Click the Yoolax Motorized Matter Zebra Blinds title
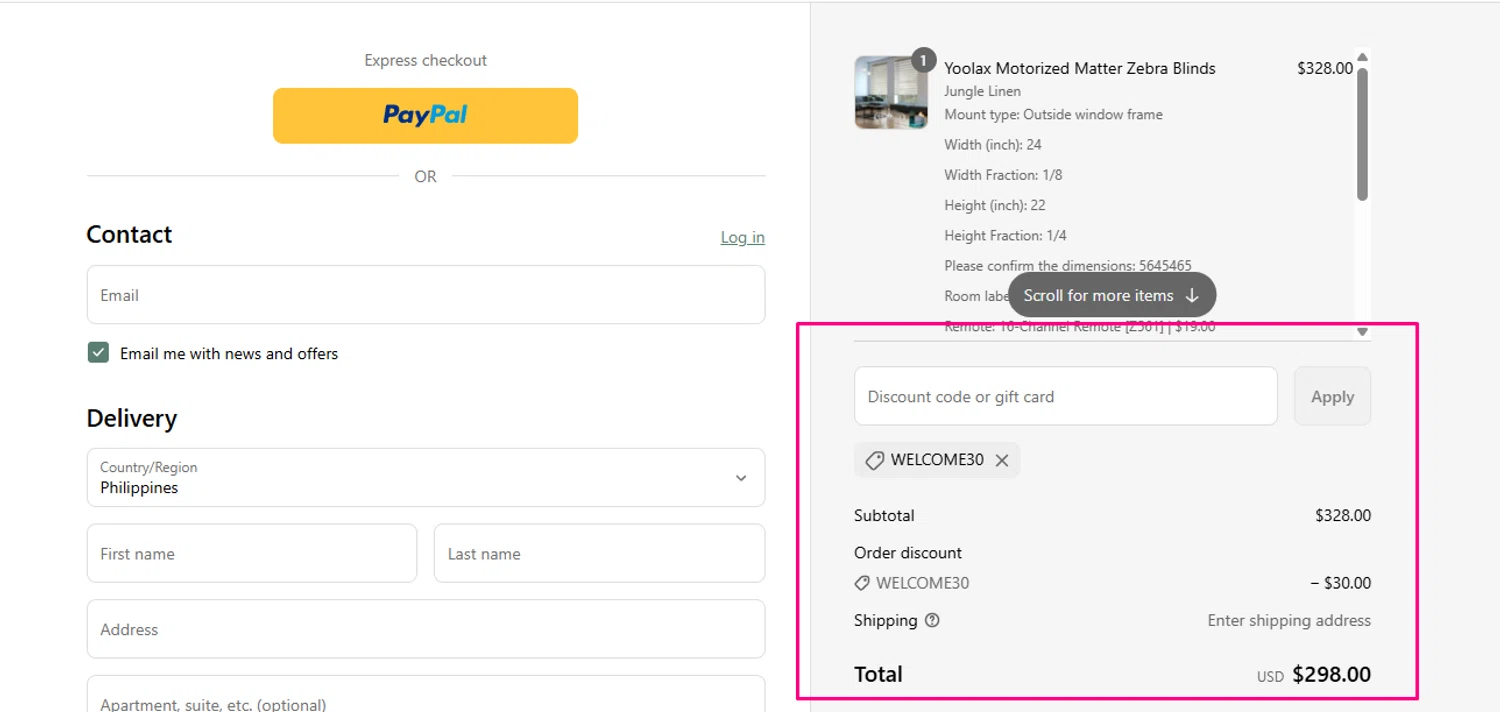 pyautogui.click(x=1080, y=68)
